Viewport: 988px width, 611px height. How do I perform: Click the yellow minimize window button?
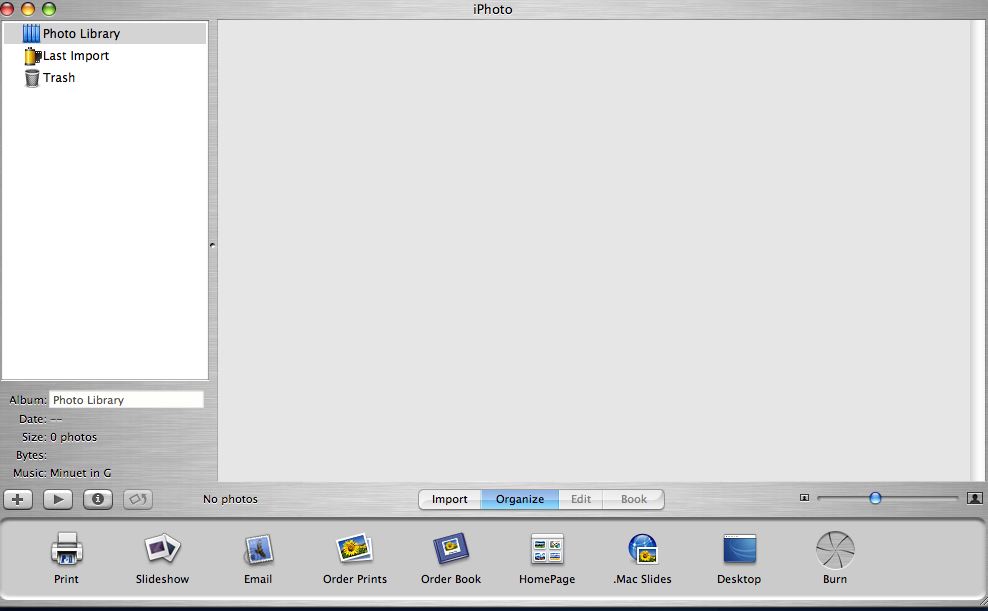tap(28, 9)
